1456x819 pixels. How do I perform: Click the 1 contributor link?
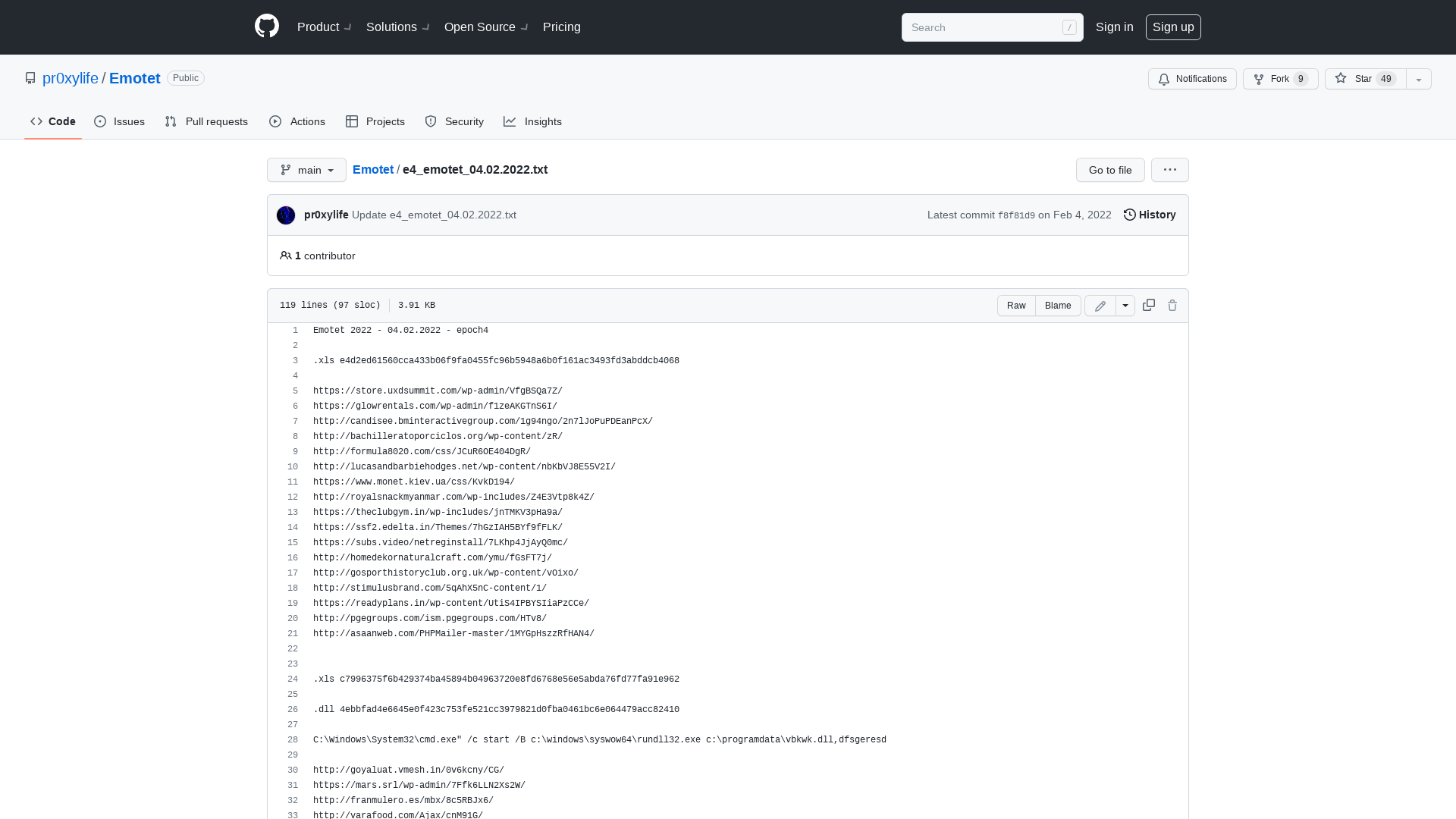318,256
